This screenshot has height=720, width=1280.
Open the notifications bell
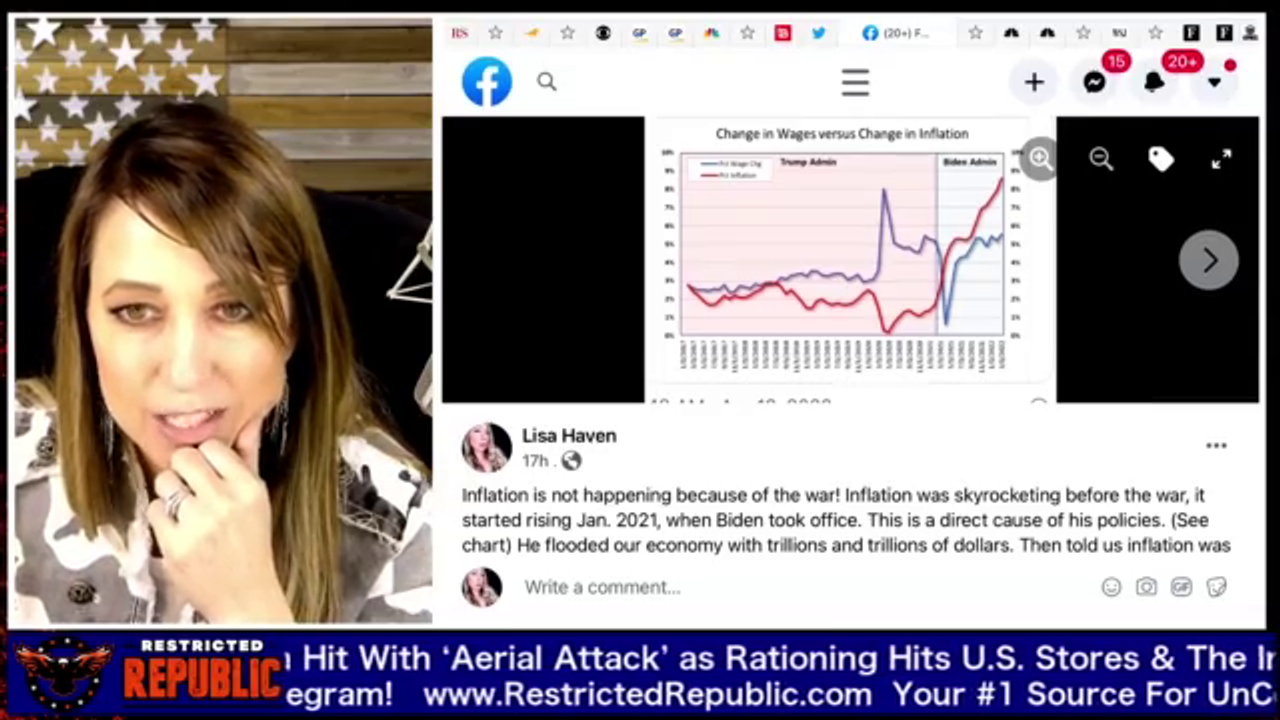(x=1155, y=82)
